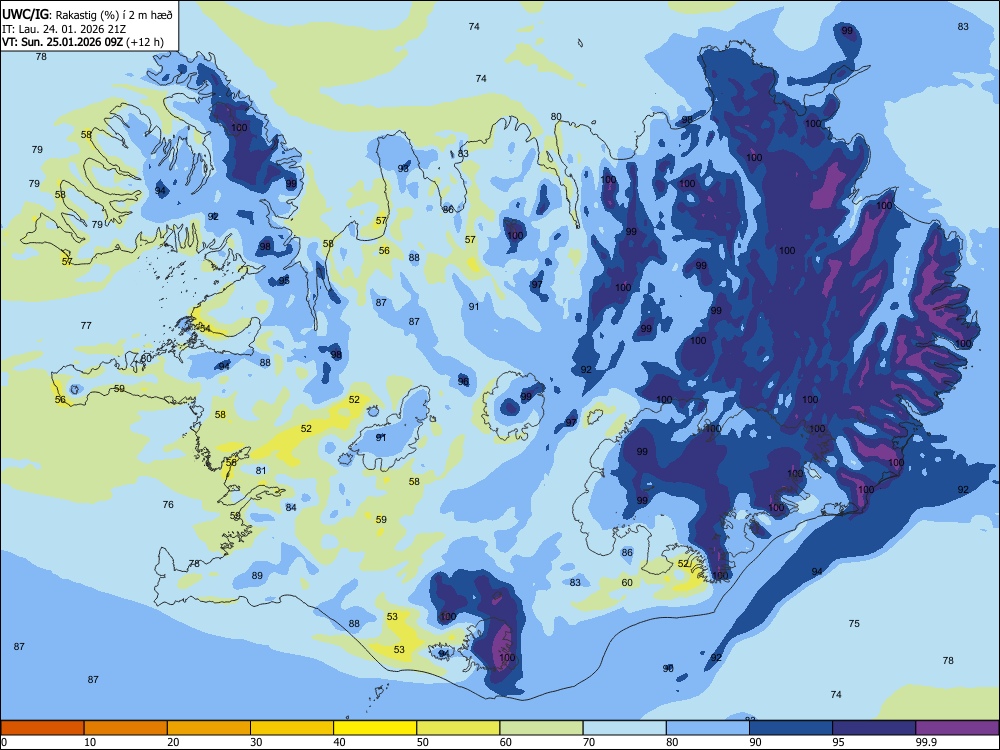The width and height of the screenshot is (1000, 750).
Task: Click the legend scale label 90
Action: pos(756,742)
